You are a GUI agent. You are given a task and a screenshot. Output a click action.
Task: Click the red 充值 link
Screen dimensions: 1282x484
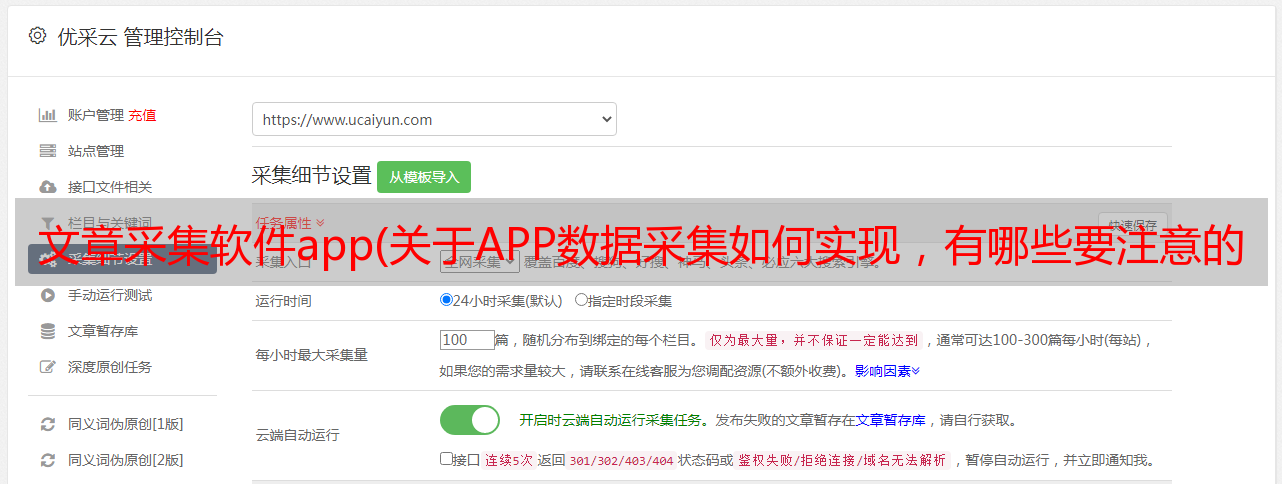pyautogui.click(x=142, y=115)
